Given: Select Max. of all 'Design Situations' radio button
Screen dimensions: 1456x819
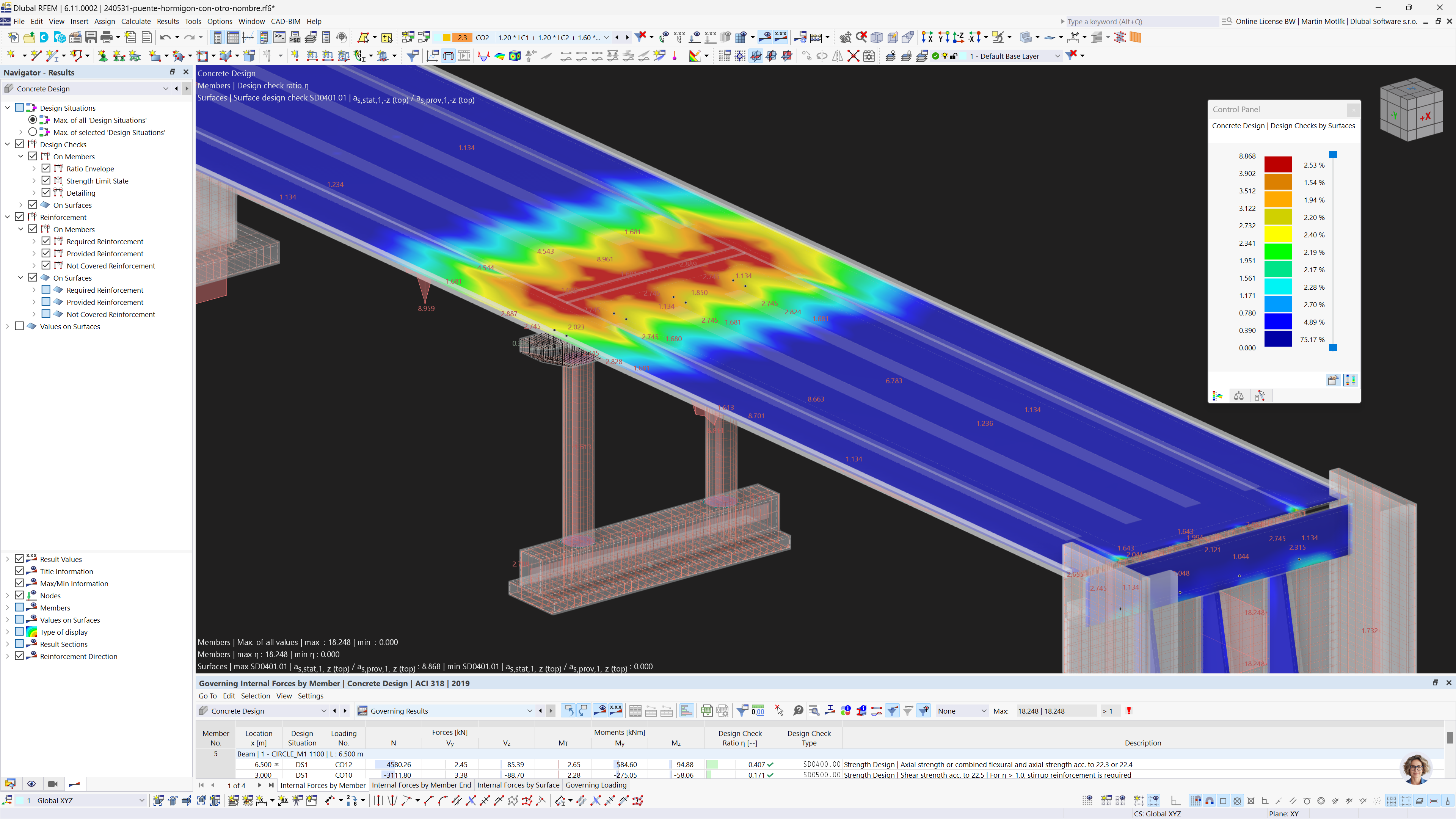Looking at the screenshot, I should (x=33, y=120).
